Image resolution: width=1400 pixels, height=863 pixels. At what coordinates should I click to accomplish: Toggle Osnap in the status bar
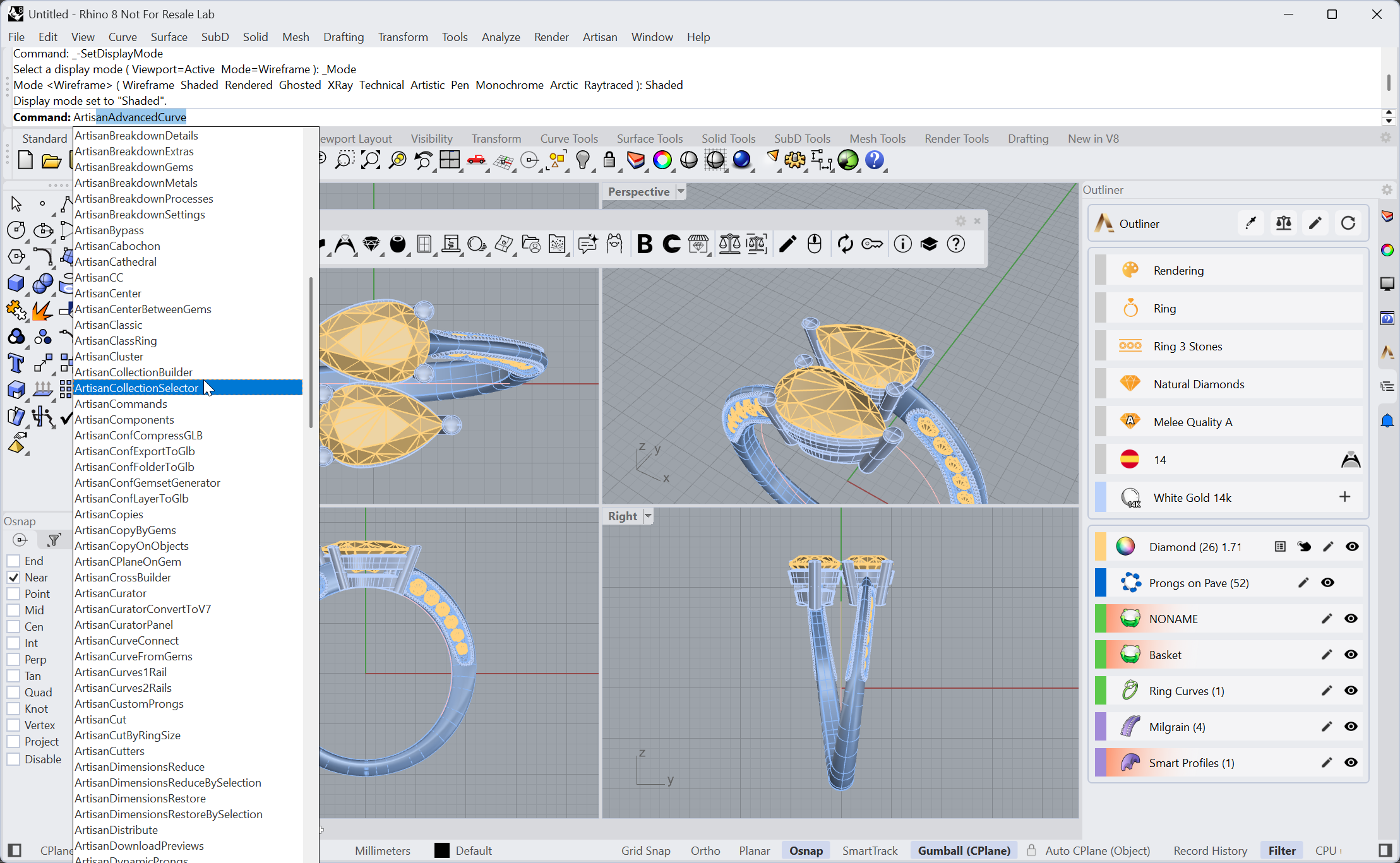pyautogui.click(x=806, y=850)
